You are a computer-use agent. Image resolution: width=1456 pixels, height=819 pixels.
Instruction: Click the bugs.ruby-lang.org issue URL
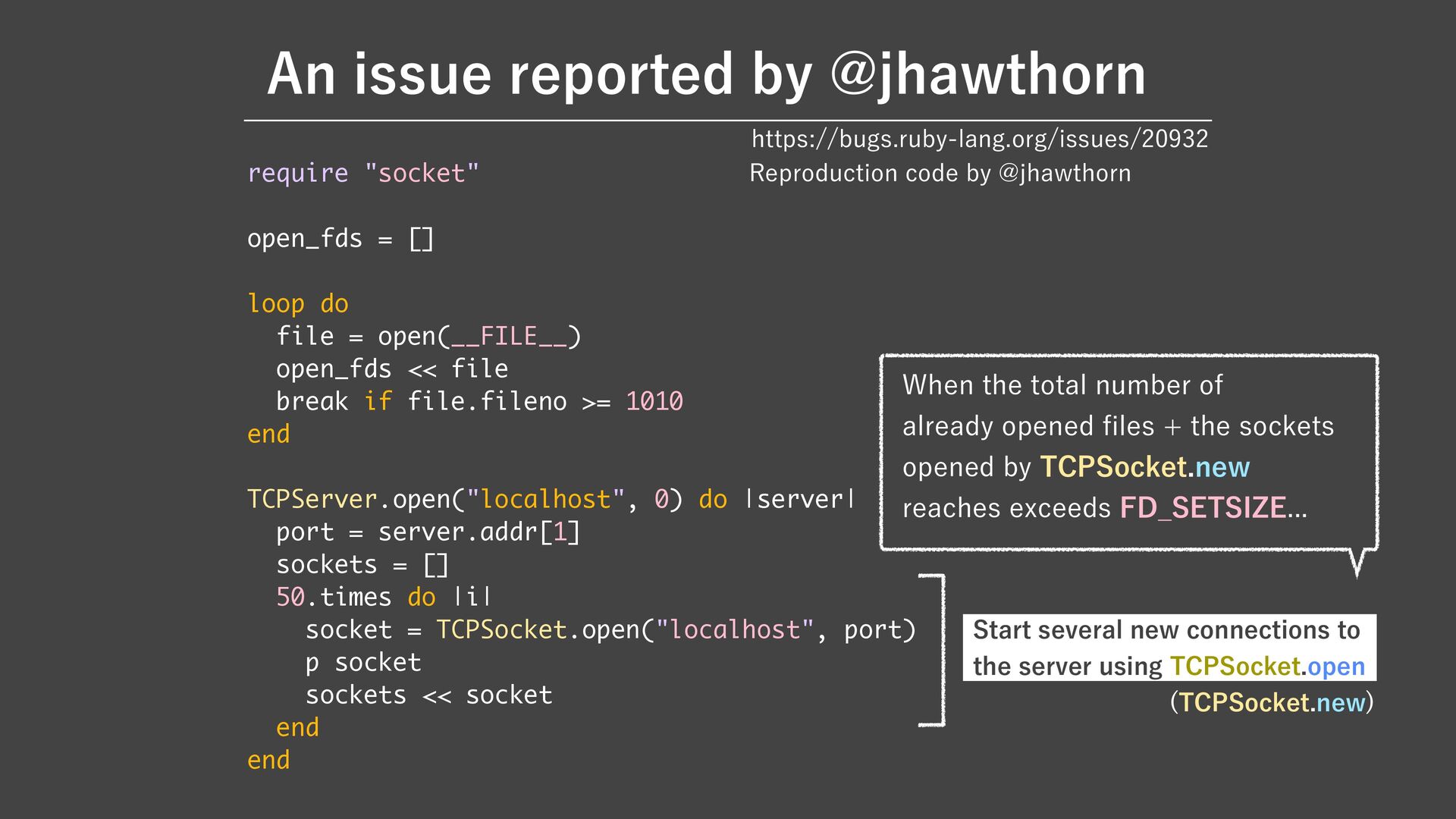[x=979, y=139]
